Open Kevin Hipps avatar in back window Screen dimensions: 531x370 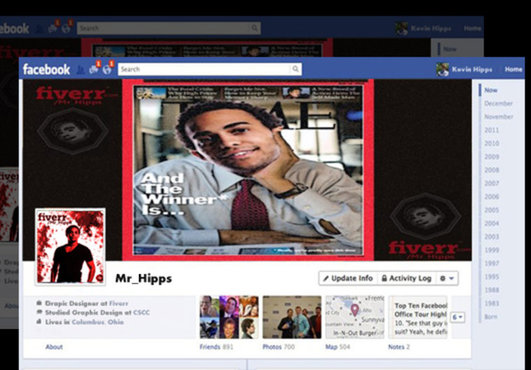[402, 28]
